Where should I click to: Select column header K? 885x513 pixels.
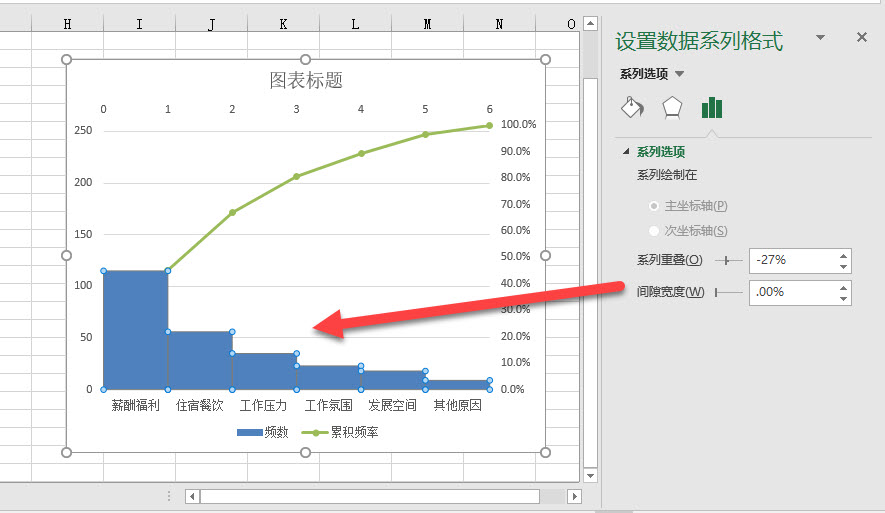click(x=283, y=24)
